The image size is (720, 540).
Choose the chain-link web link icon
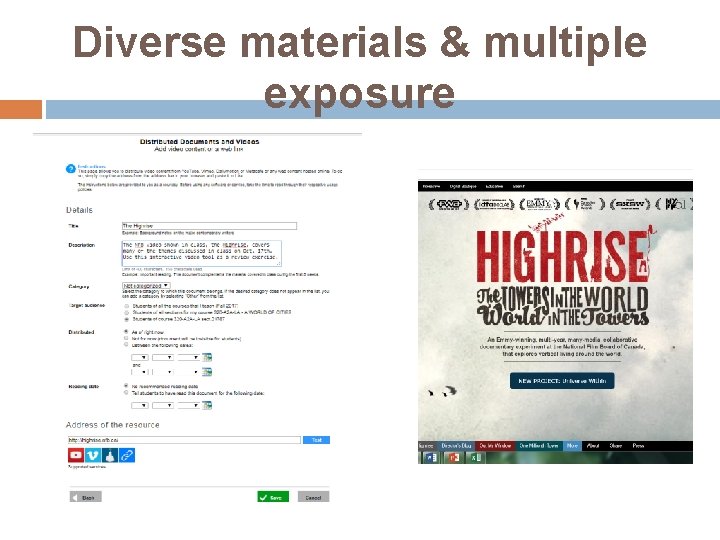(x=127, y=455)
